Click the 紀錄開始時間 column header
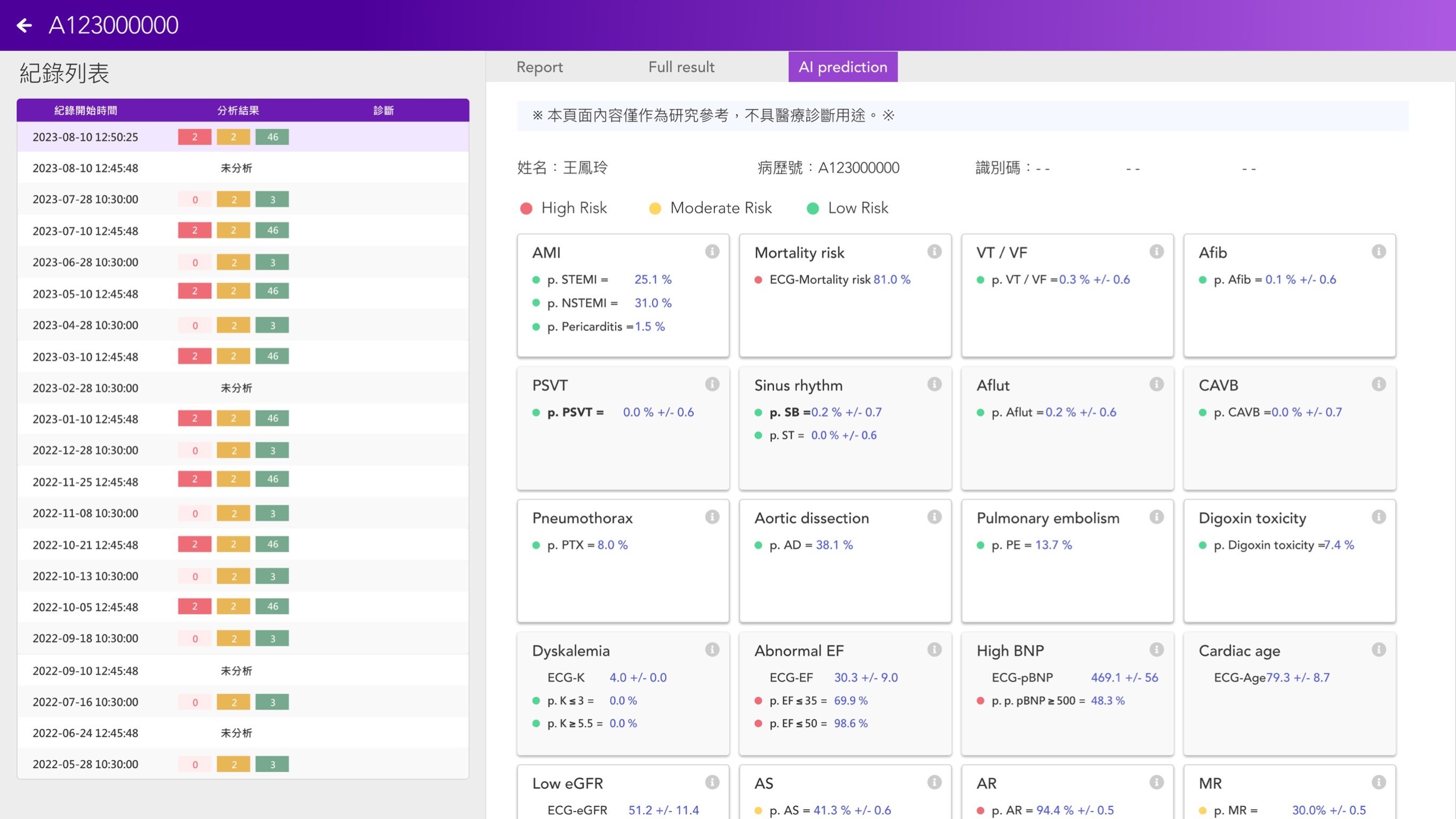1456x819 pixels. [x=85, y=110]
